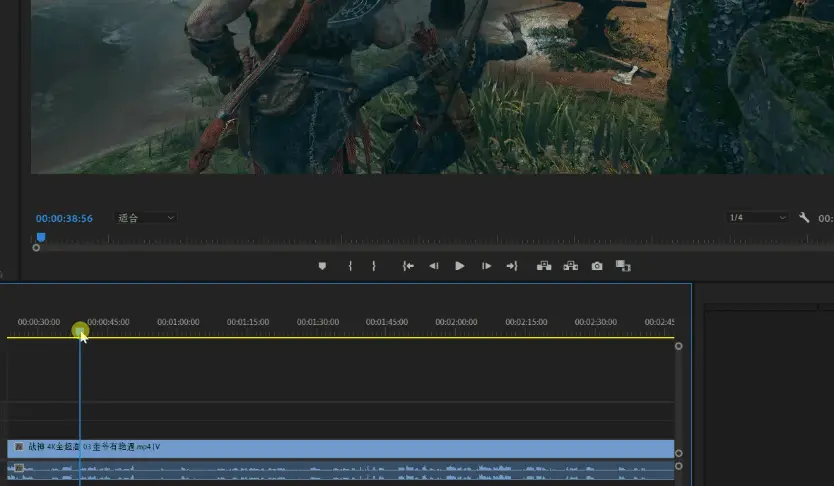Click the monitor zoom scrollbar handle
The width and height of the screenshot is (834, 486).
36,248
